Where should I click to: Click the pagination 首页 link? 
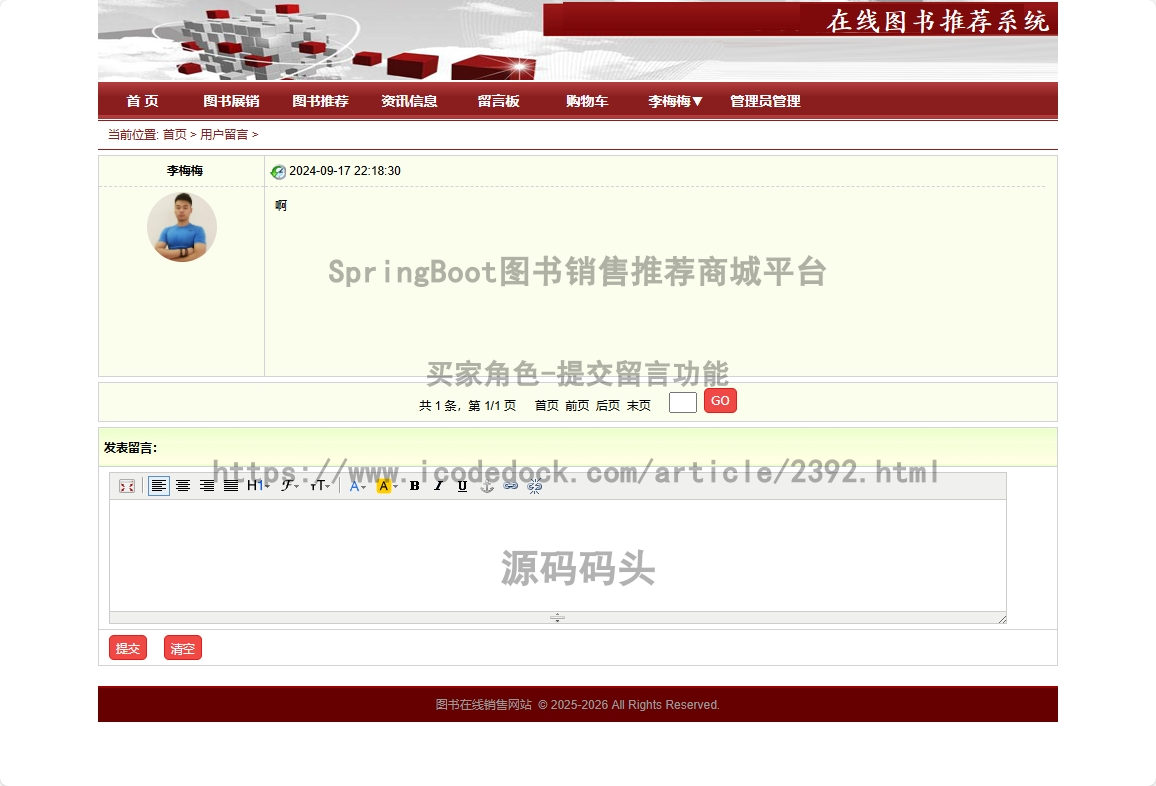(546, 406)
